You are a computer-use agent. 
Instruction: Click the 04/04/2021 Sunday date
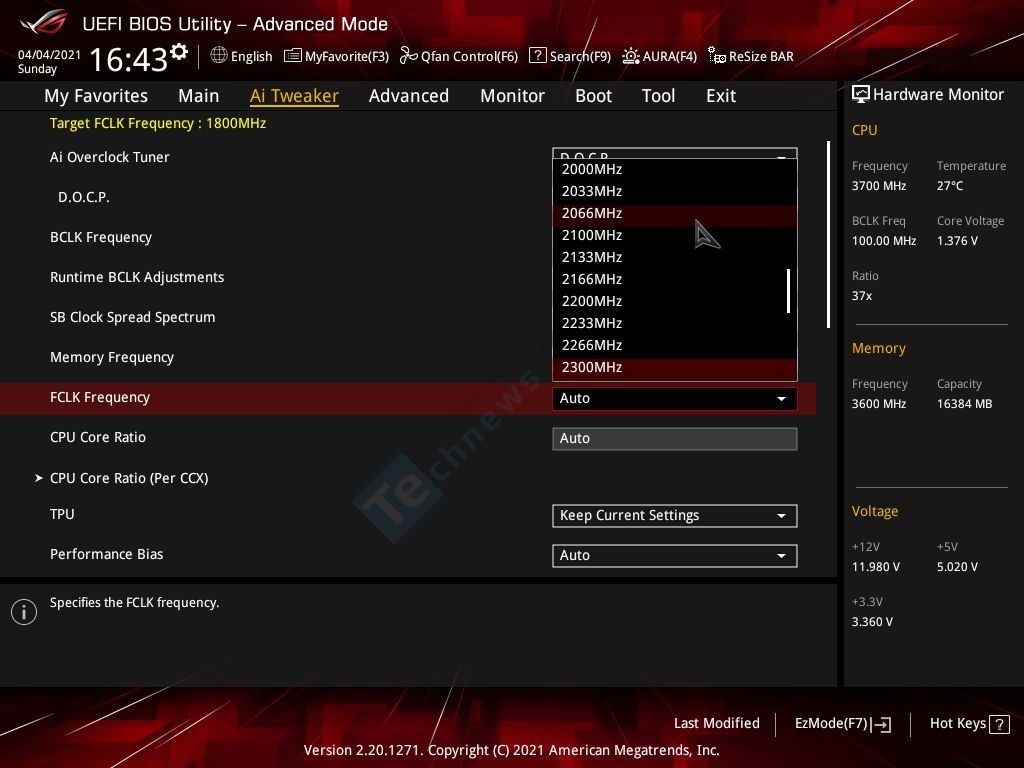49,61
